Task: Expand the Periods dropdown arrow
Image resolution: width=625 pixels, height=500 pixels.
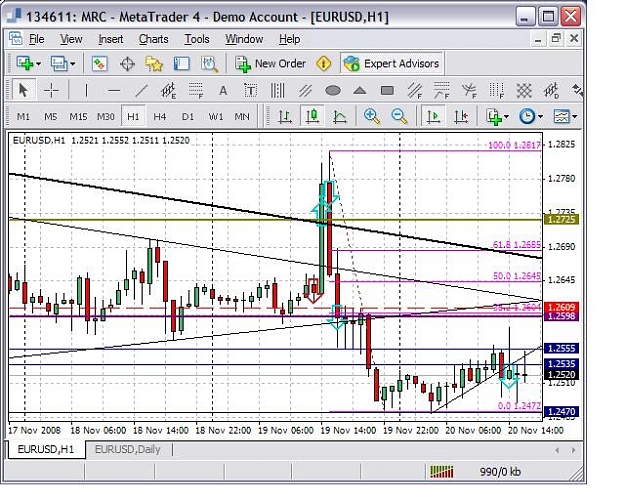Action: (540, 117)
